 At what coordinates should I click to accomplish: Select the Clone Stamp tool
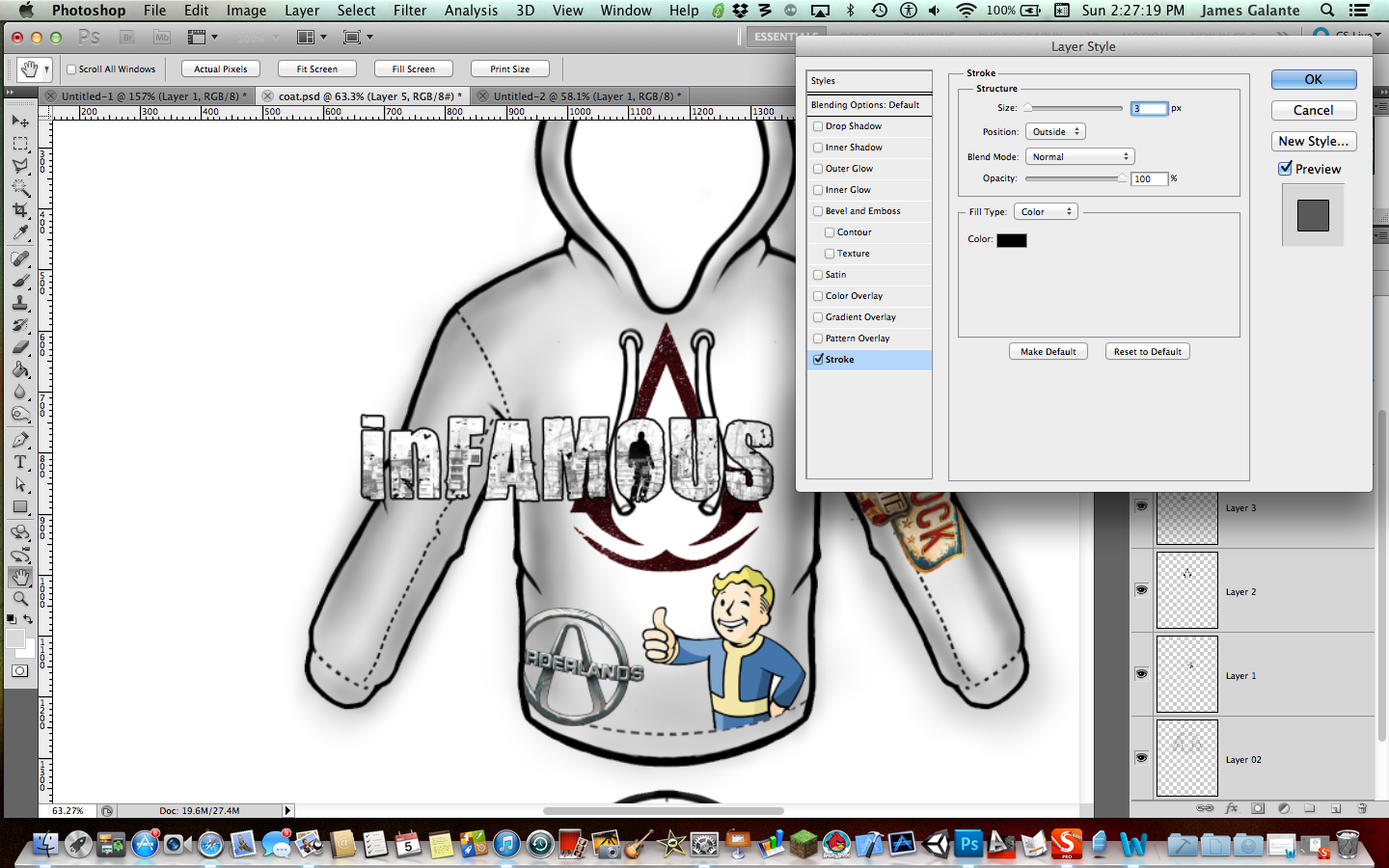point(20,303)
